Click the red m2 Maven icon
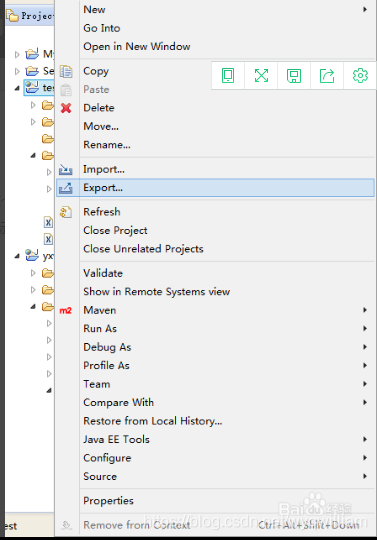This screenshot has height=540, width=377. click(66, 311)
